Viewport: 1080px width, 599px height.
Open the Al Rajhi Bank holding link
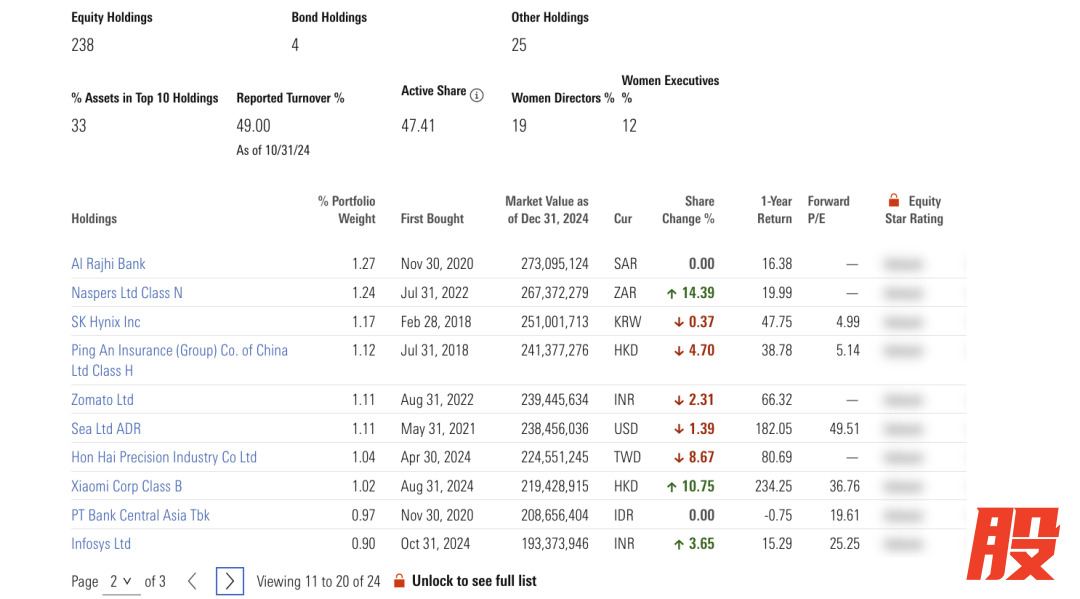pos(108,264)
